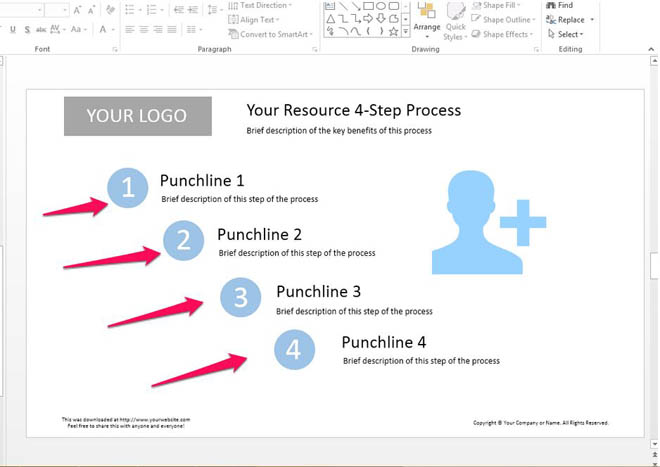Open the Font dialog launcher
The height and width of the screenshot is (467, 660).
pyautogui.click(x=114, y=50)
